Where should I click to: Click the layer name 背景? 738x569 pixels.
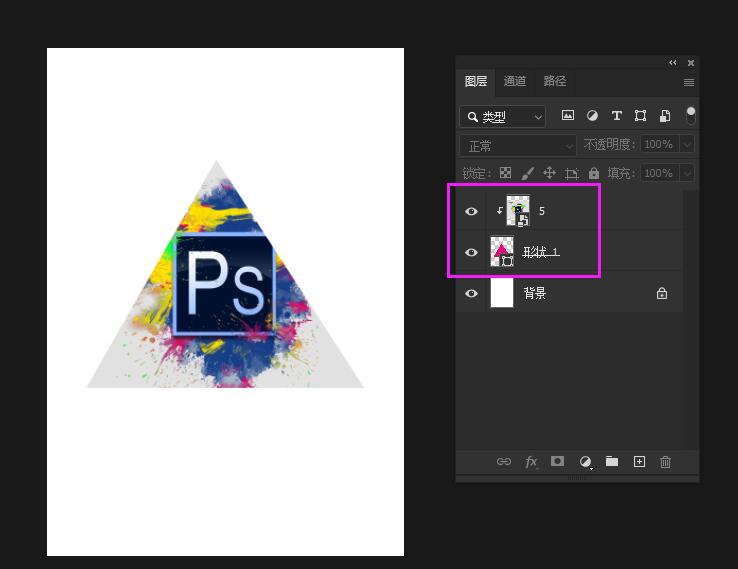[x=535, y=293]
